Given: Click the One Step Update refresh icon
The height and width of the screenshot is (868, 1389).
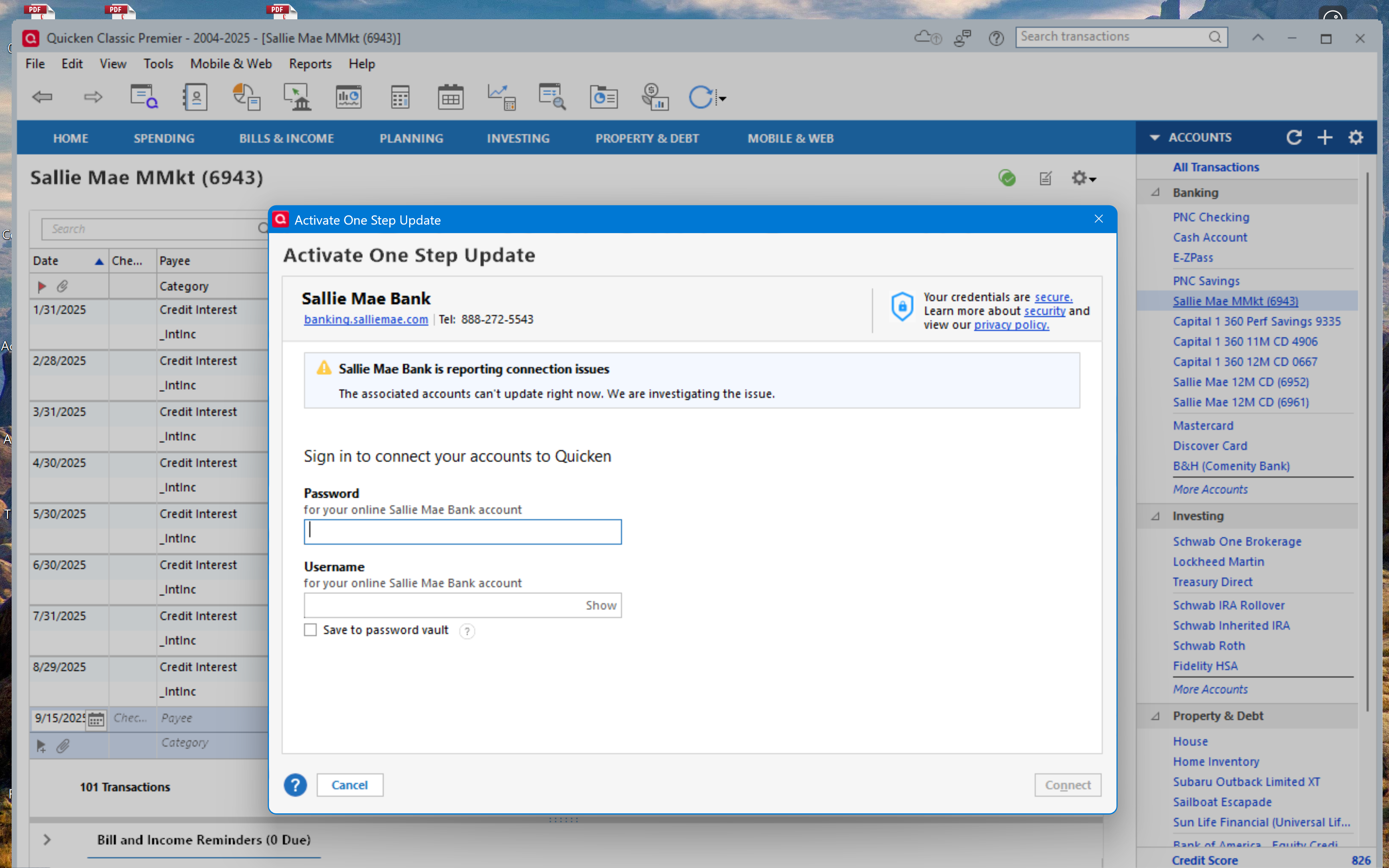Looking at the screenshot, I should (x=700, y=97).
